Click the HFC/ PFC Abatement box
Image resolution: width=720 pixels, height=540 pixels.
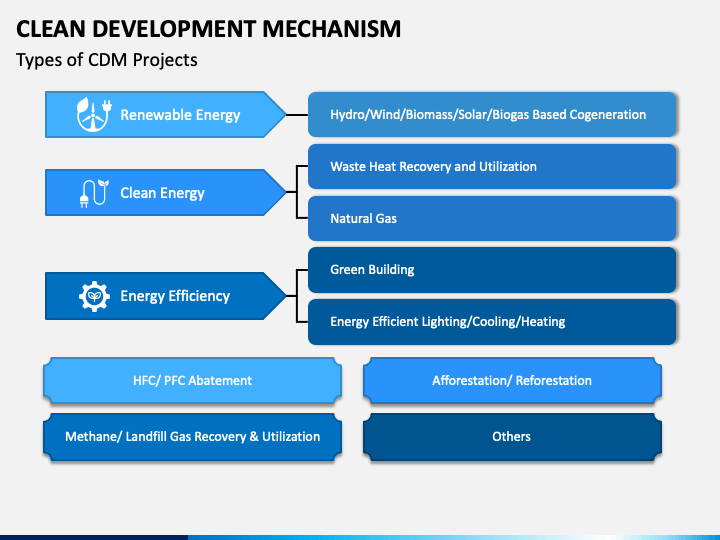pos(192,381)
